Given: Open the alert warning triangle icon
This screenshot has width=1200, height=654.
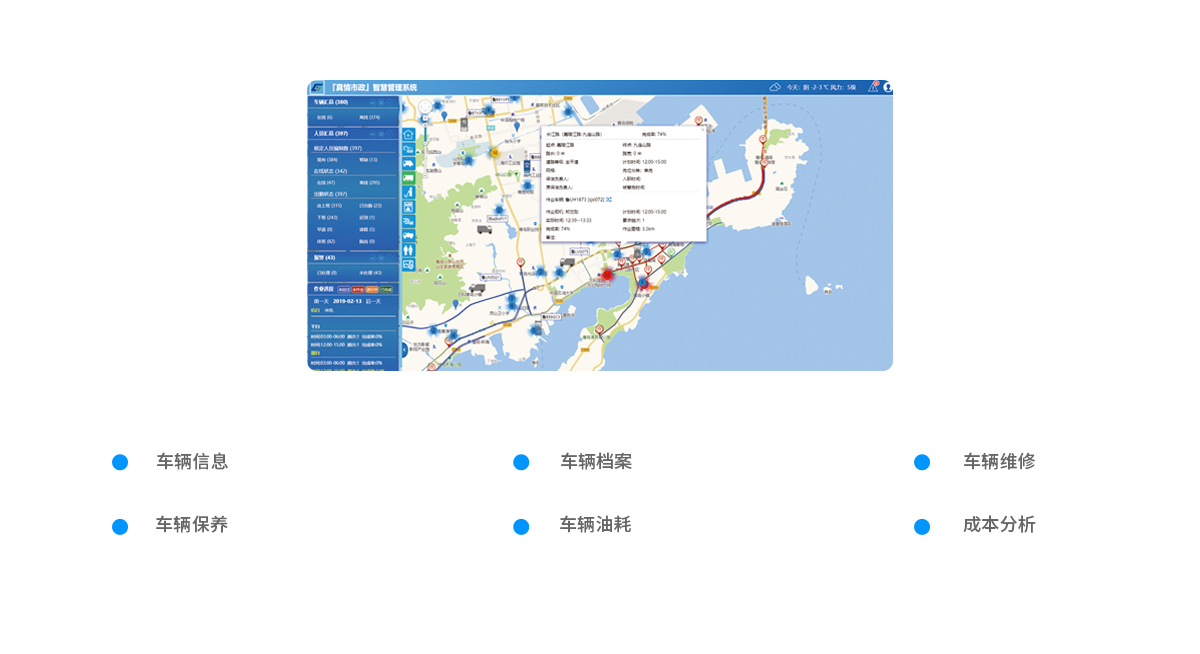Looking at the screenshot, I should click(873, 87).
